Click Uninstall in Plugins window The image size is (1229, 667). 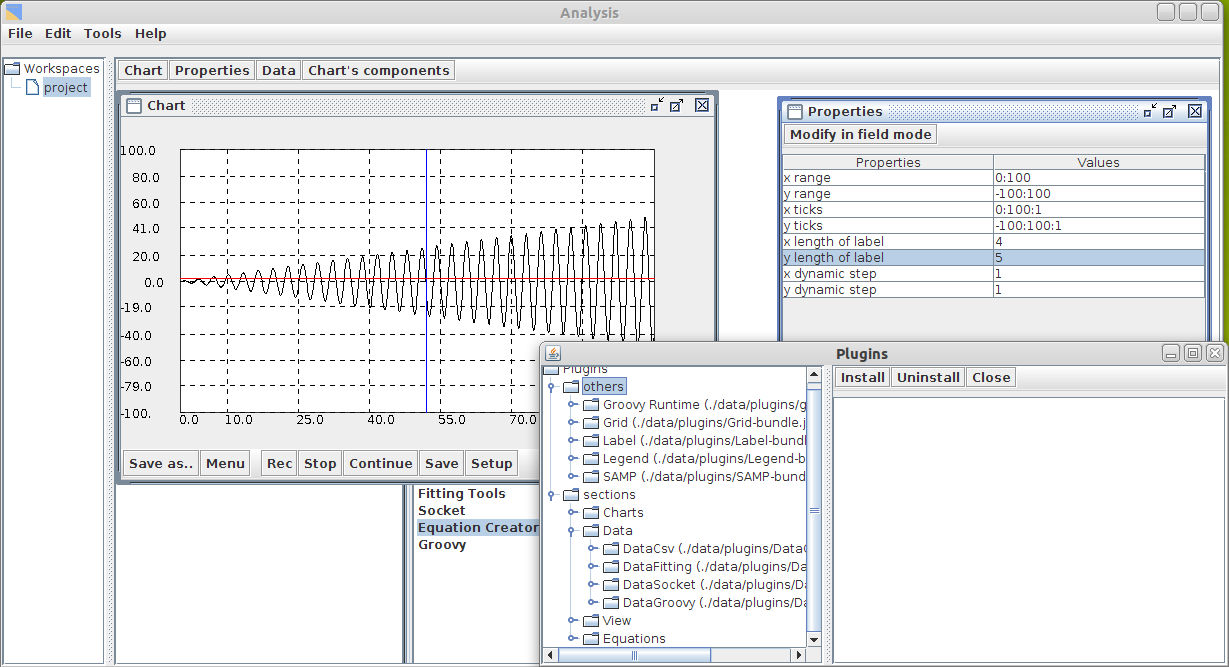(928, 377)
